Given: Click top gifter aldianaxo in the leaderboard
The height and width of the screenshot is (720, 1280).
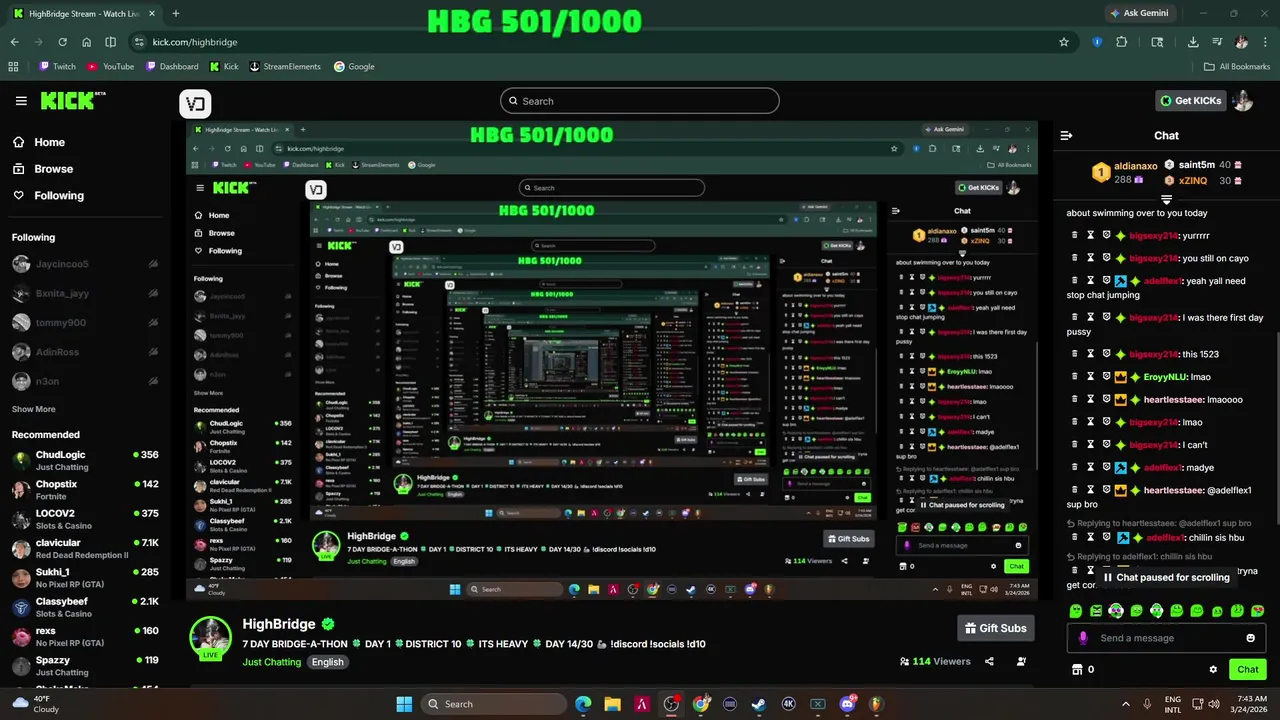Looking at the screenshot, I should point(1136,166).
